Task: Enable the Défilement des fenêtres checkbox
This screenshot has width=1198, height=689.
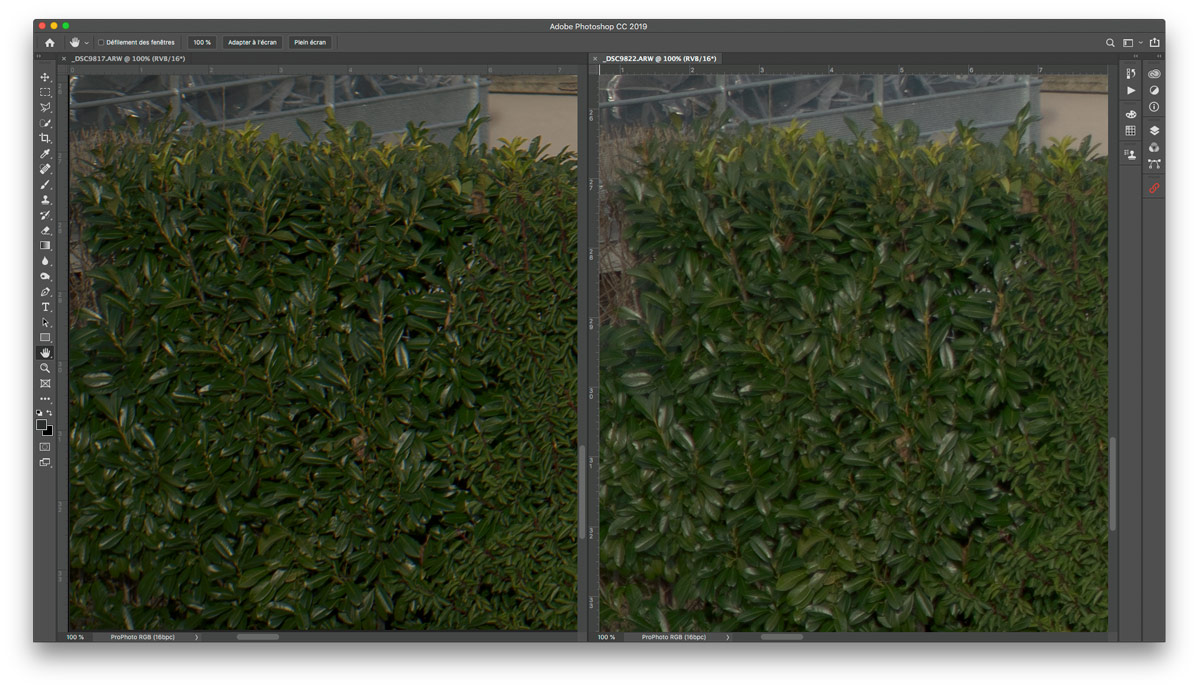Action: [x=101, y=43]
